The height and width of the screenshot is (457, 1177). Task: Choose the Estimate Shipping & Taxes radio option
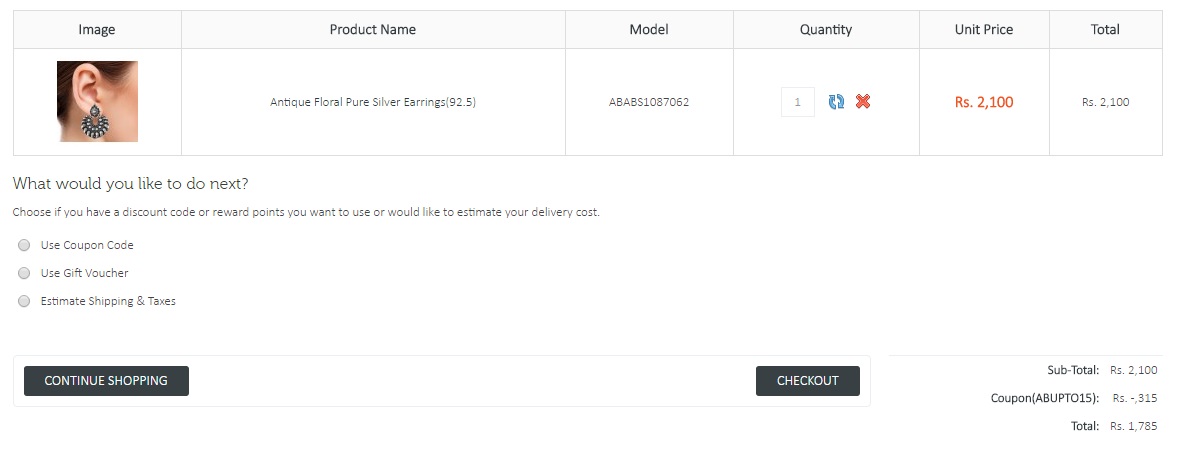click(24, 301)
